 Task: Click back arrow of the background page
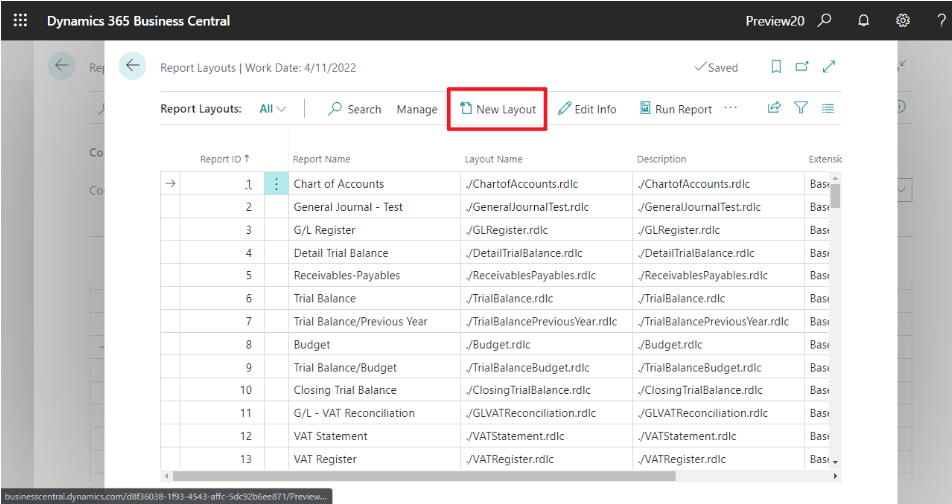(x=61, y=66)
